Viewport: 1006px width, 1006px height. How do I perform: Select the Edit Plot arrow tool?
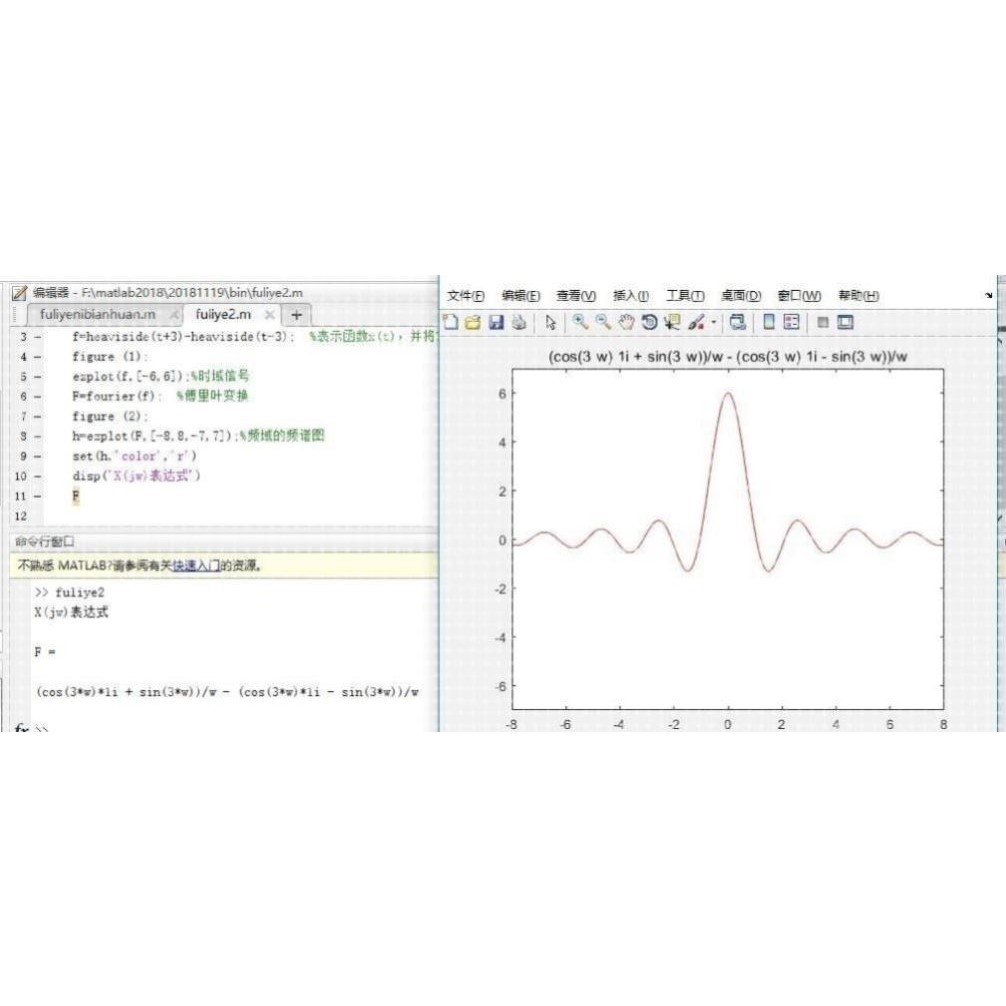point(550,322)
